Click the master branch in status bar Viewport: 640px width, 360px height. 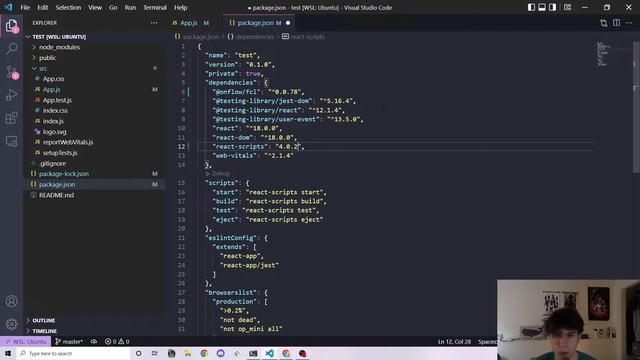click(x=69, y=341)
